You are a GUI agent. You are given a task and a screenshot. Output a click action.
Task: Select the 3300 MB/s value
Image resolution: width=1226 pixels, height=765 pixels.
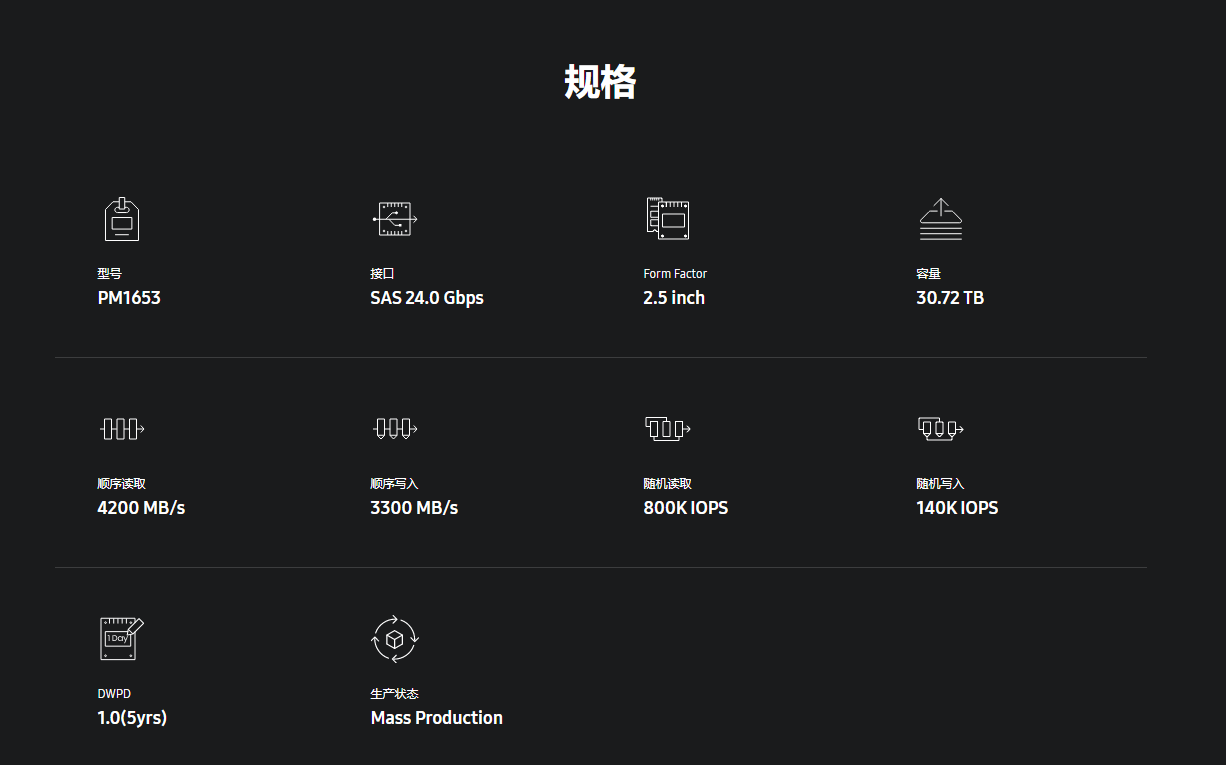pos(414,508)
